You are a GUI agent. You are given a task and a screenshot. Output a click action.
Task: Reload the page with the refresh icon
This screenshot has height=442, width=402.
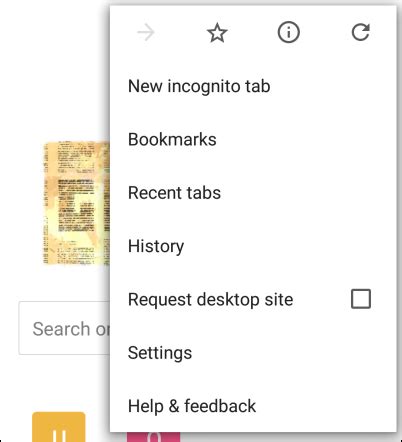point(361,32)
